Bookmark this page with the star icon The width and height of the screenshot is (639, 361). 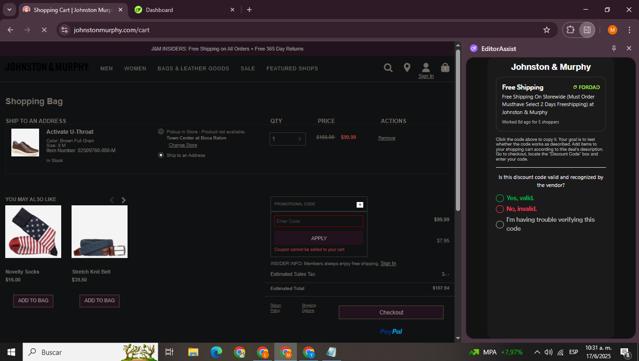point(546,30)
